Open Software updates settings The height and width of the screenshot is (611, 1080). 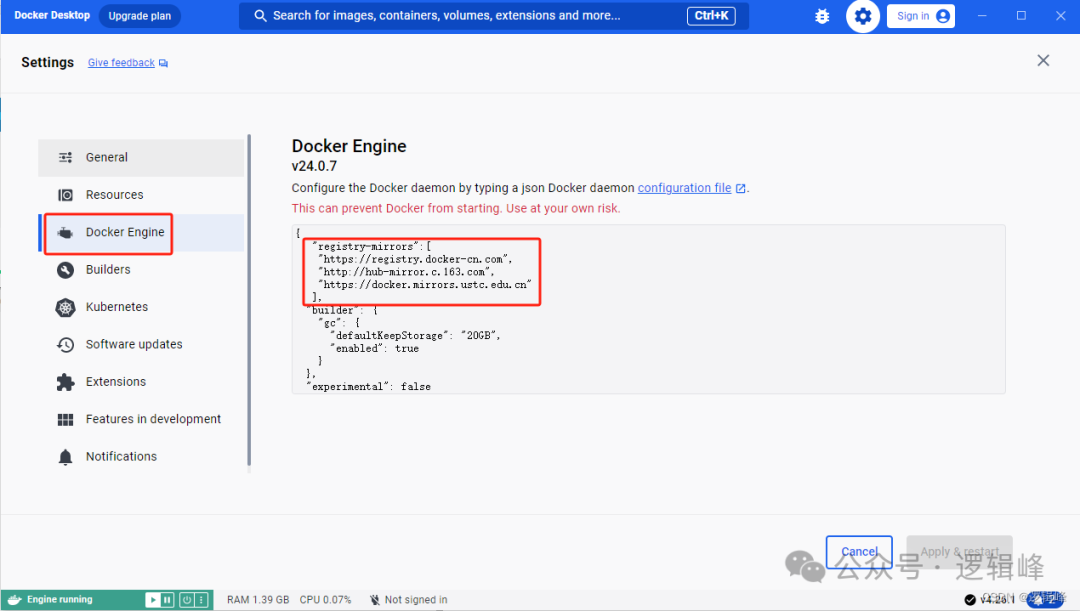pyautogui.click(x=134, y=344)
